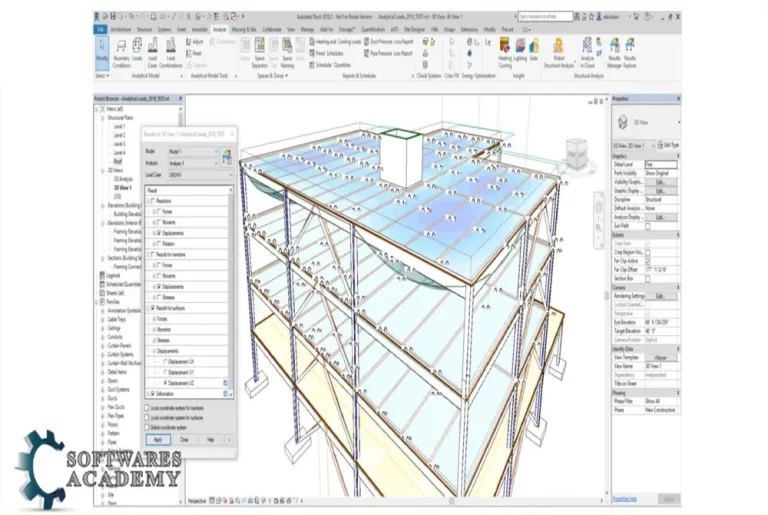Screen dimensions: 768x515
Task: Switch to Systems ribbon tab
Action: point(164,29)
